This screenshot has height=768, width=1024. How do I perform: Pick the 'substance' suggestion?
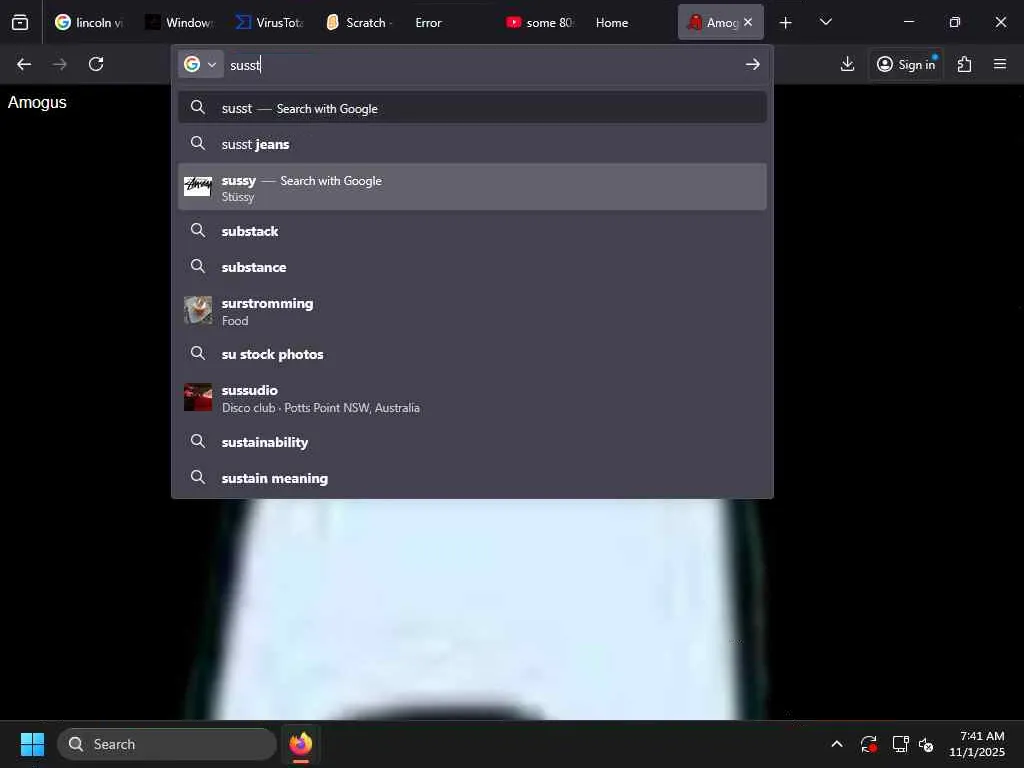click(x=472, y=266)
